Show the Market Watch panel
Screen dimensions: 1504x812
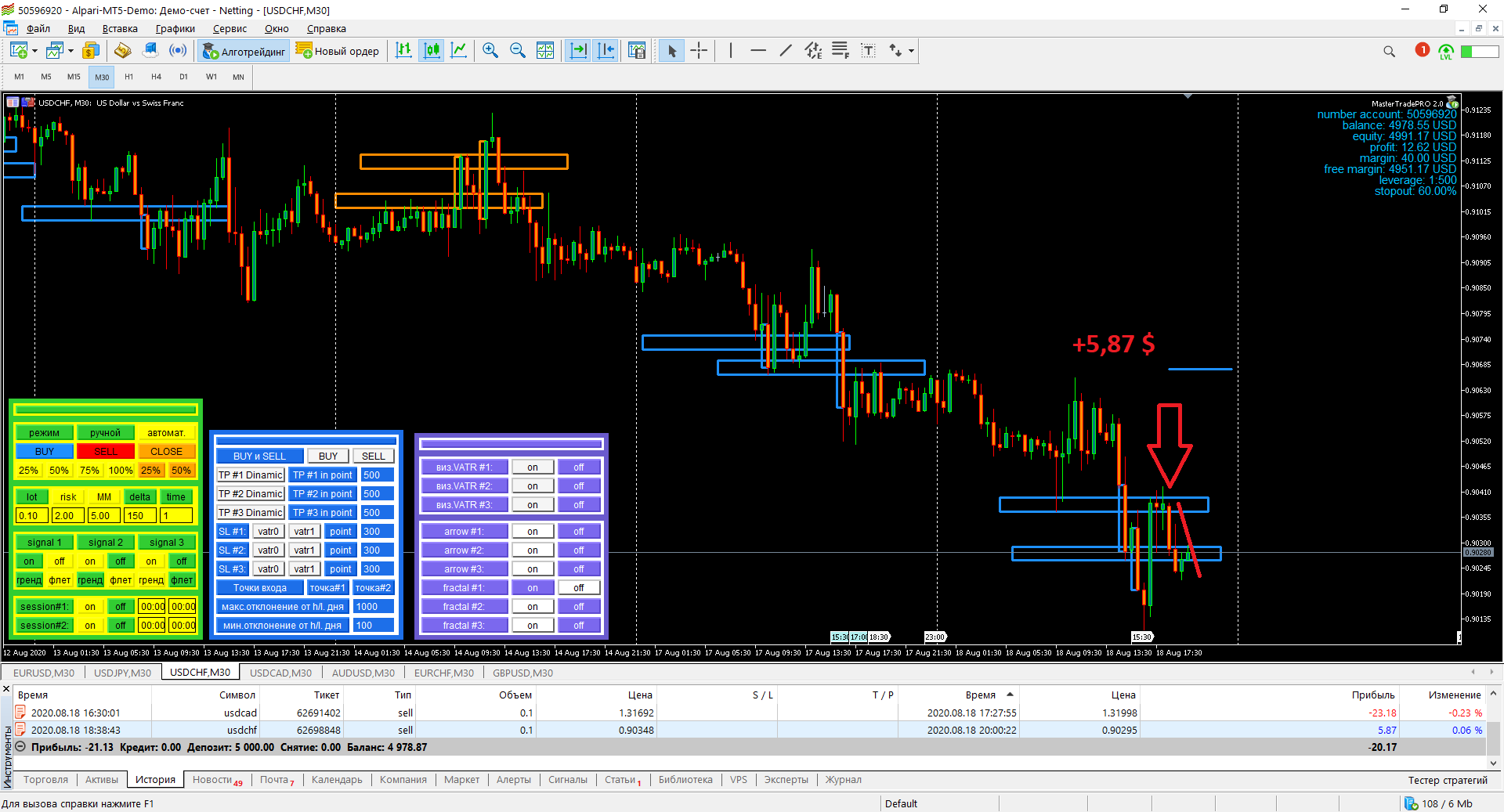tap(91, 51)
